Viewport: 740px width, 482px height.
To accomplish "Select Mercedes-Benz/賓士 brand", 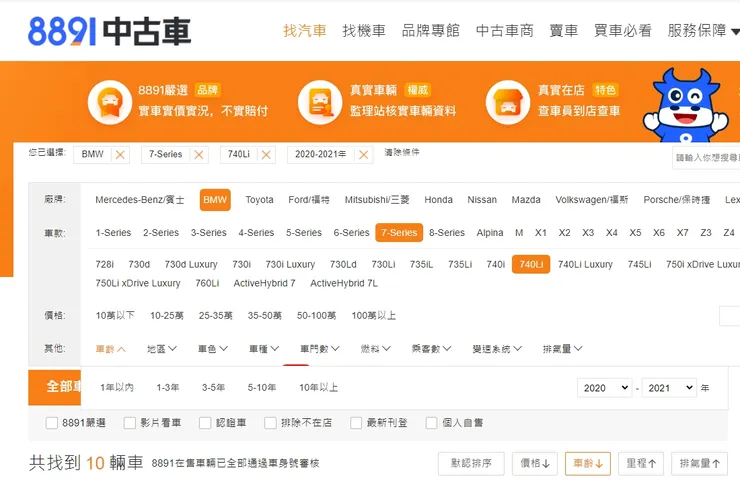I will pos(140,200).
